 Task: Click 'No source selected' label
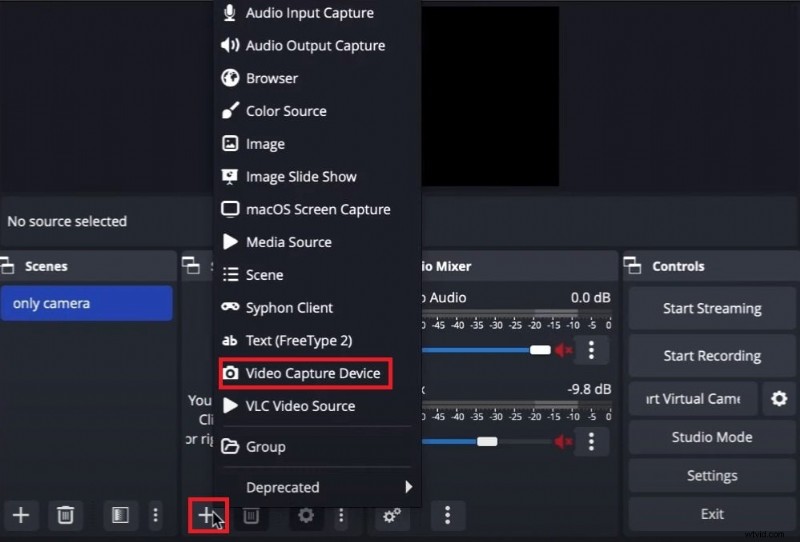click(x=67, y=221)
